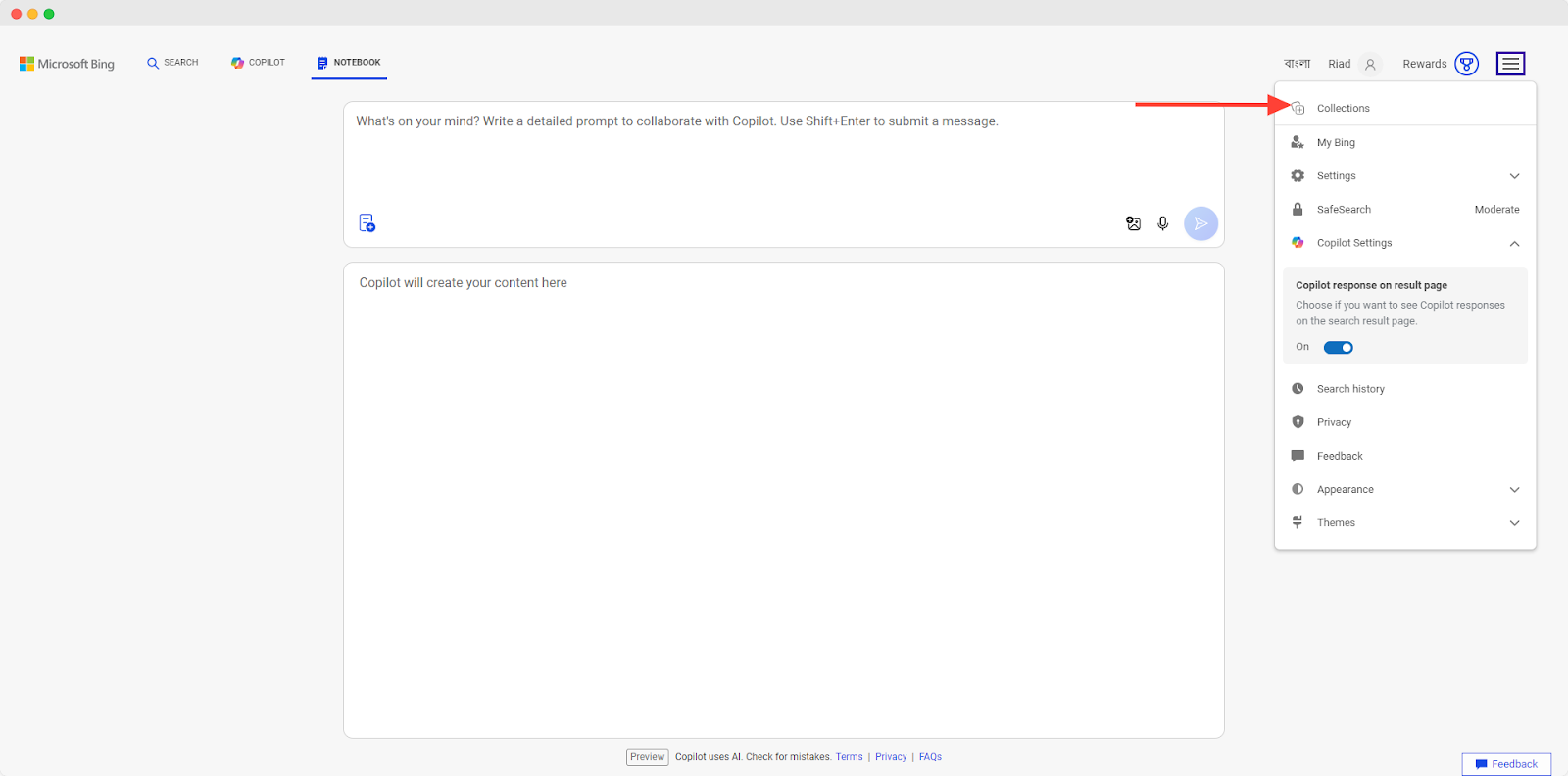Viewport: 1568px width, 776px height.
Task: Change SafeSearch Moderate value
Action: (x=1496, y=210)
